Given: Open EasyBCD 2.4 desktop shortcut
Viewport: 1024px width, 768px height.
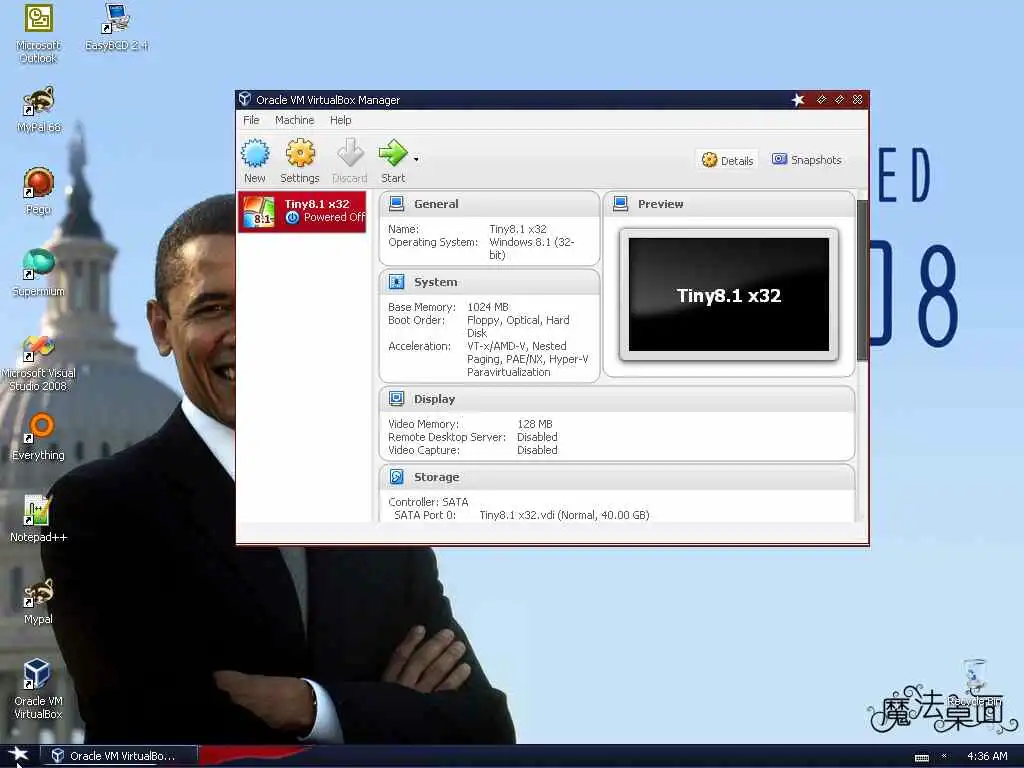Looking at the screenshot, I should tap(116, 27).
